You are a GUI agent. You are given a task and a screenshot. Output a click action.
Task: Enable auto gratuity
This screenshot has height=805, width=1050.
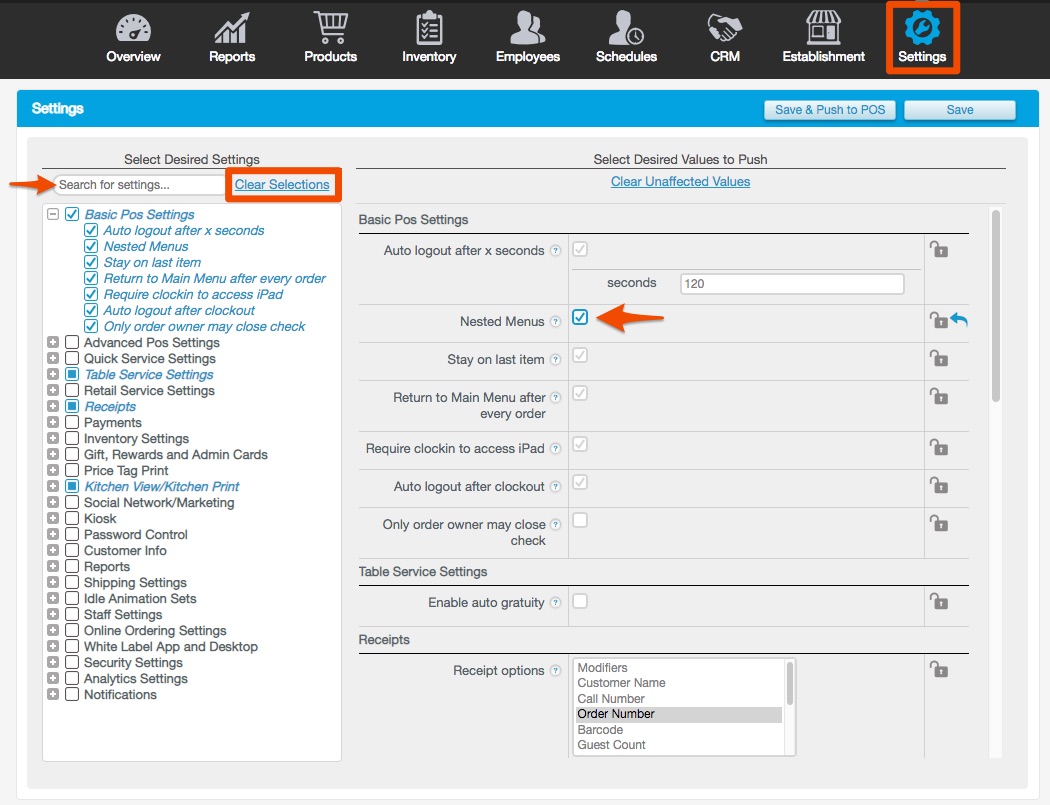[x=579, y=603]
